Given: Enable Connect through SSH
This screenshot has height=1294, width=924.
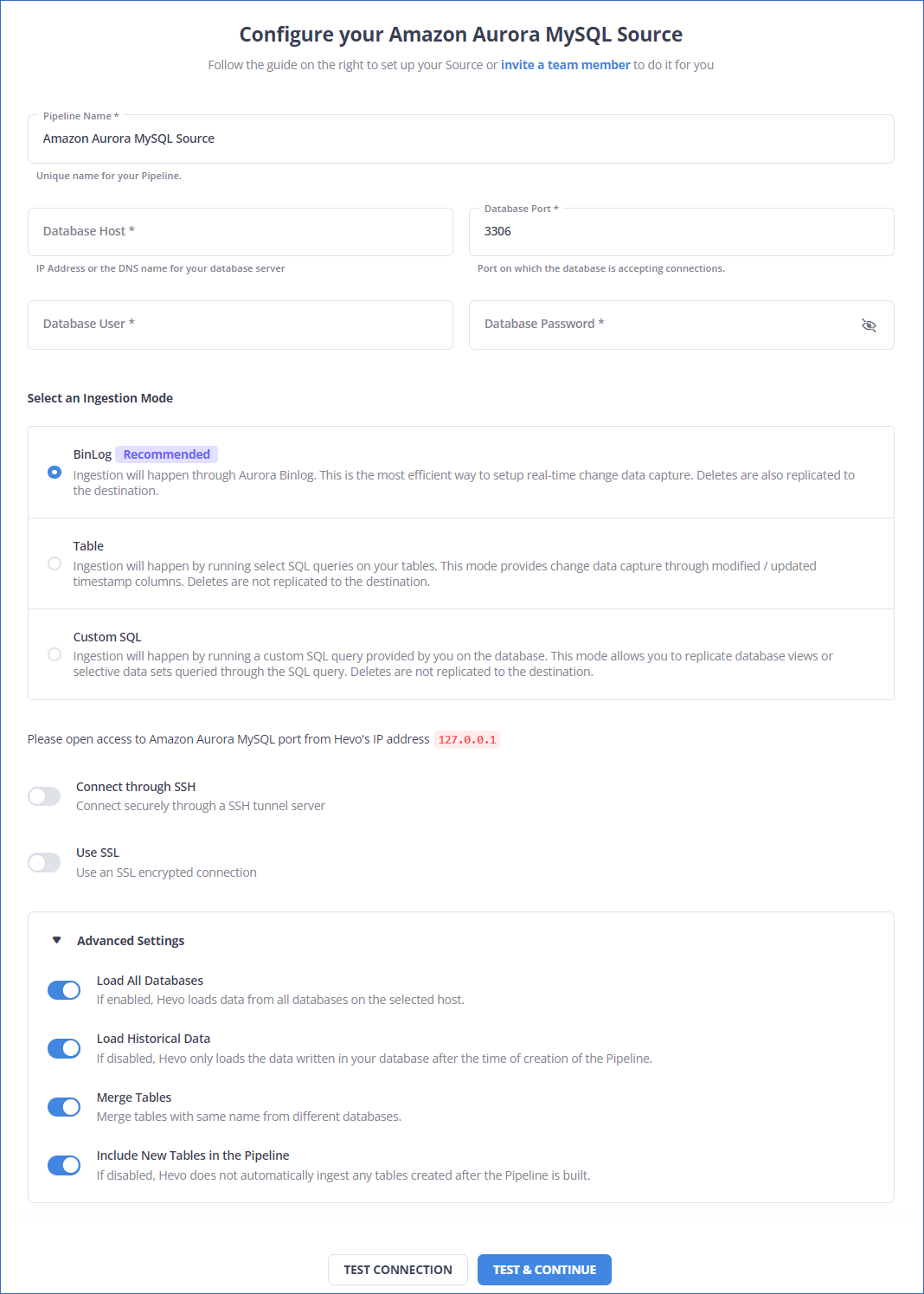Looking at the screenshot, I should (x=44, y=795).
